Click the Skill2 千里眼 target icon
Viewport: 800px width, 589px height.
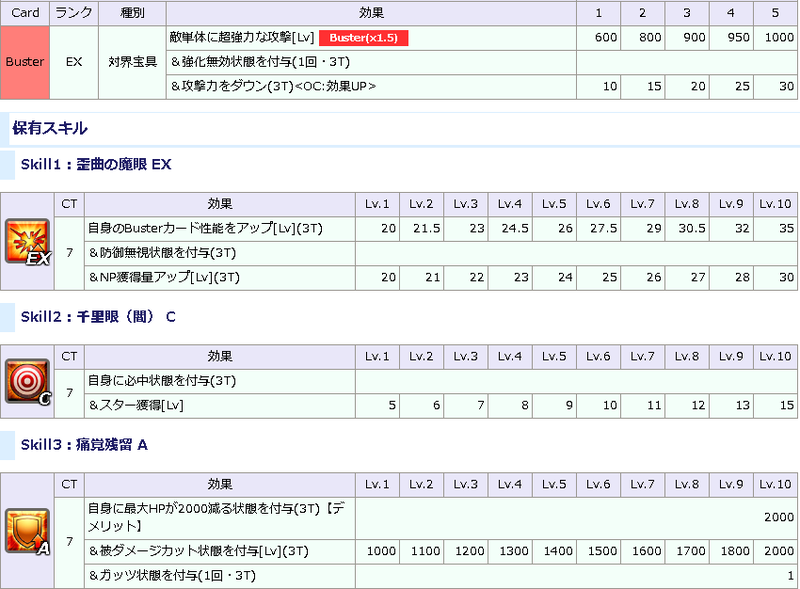coord(28,382)
